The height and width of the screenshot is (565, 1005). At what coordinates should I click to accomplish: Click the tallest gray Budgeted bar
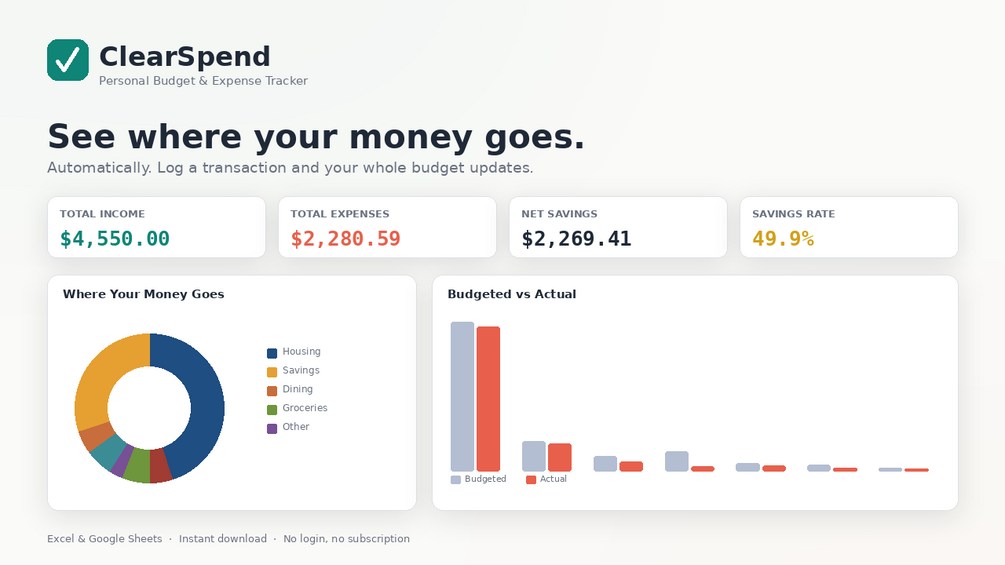point(462,397)
